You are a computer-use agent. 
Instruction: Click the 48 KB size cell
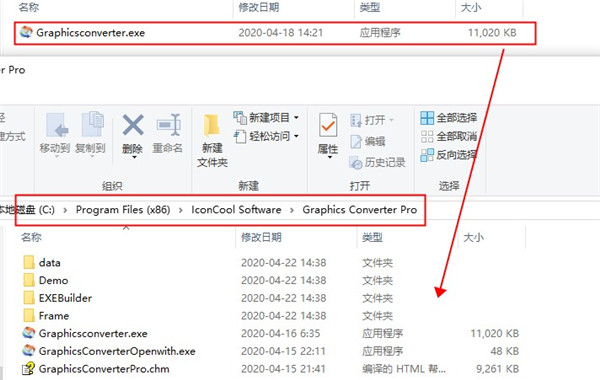click(504, 351)
